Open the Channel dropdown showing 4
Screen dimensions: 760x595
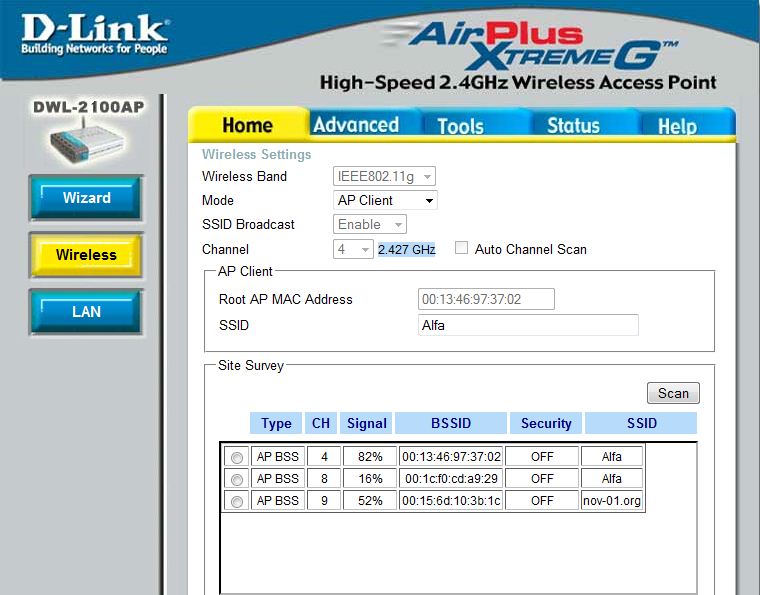353,249
